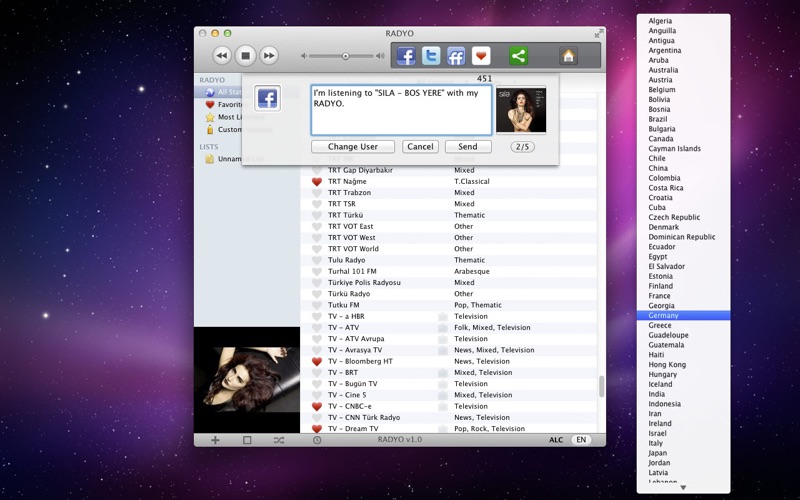Toggle favorite heart for TV – ATV

pos(317,328)
